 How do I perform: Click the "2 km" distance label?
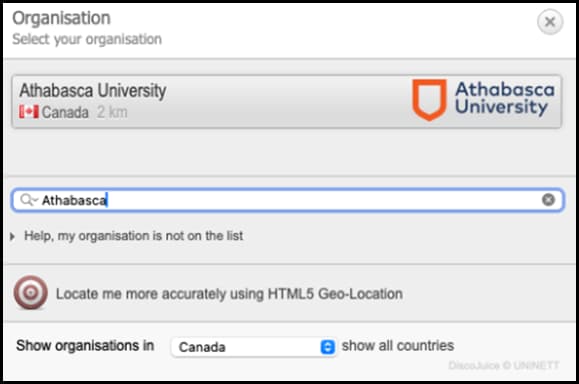coord(112,112)
